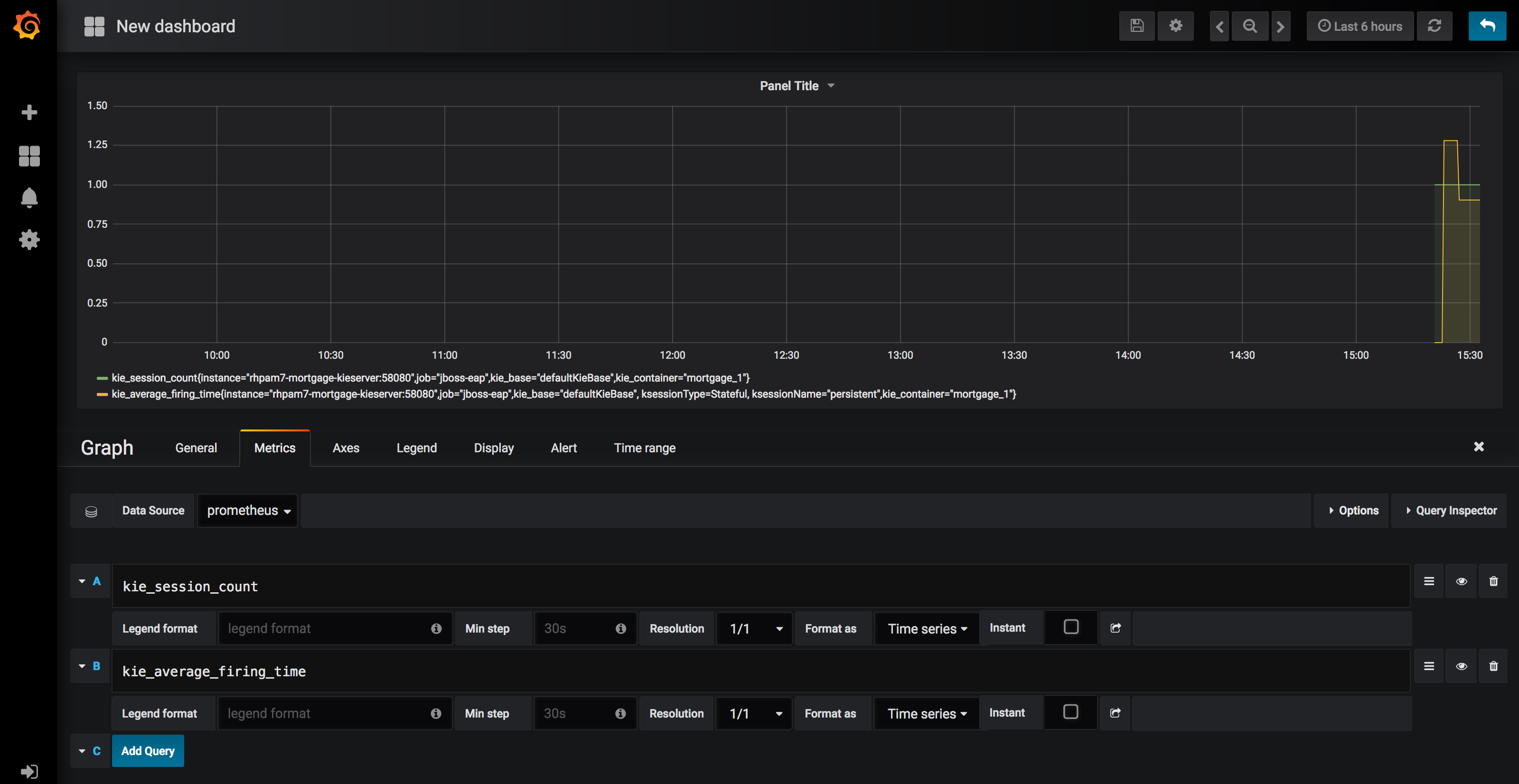Toggle the Instant checkbox for kie_session_count
The height and width of the screenshot is (784, 1519).
pyautogui.click(x=1071, y=627)
